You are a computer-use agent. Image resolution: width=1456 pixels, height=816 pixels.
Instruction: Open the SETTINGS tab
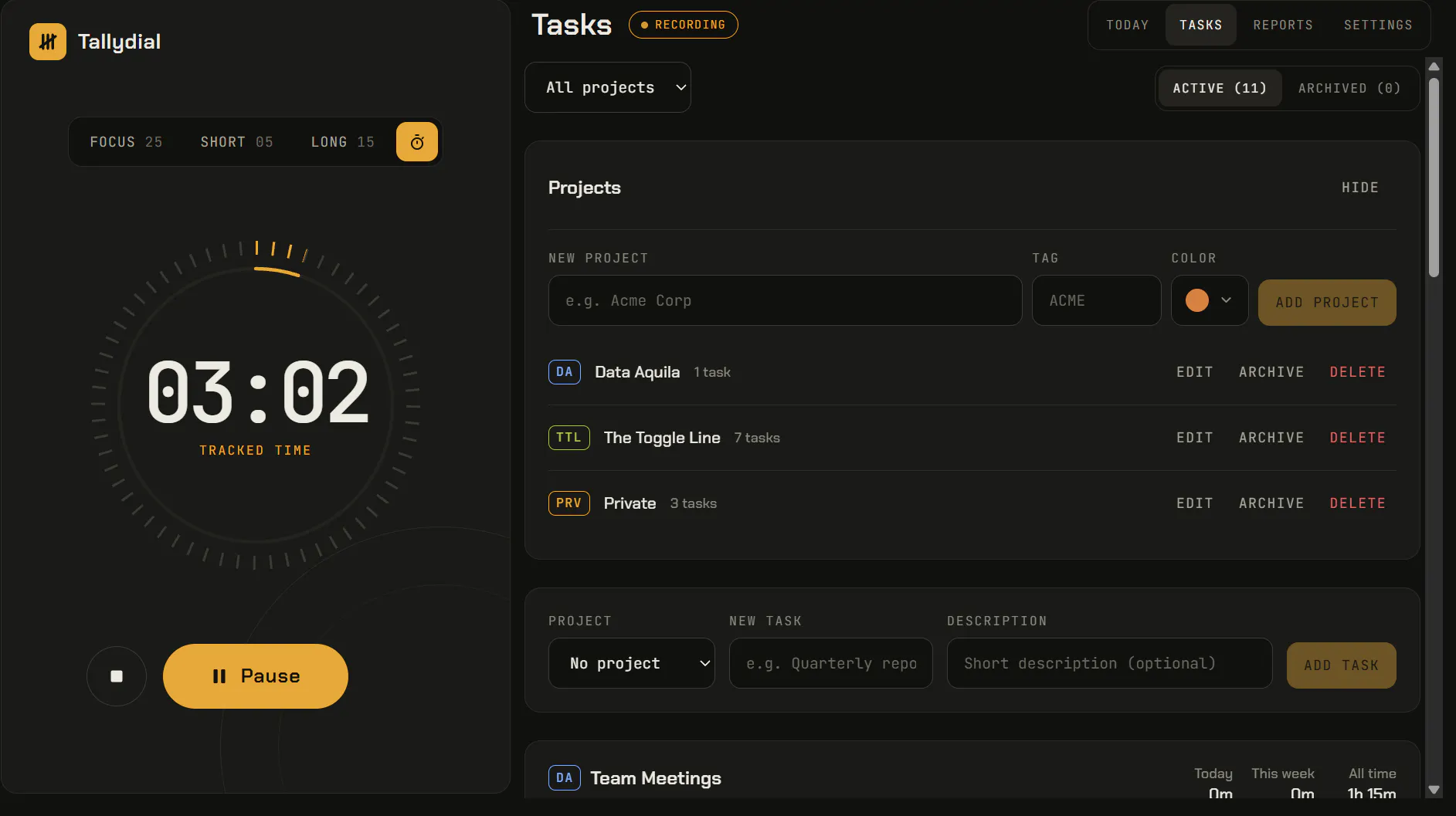(x=1378, y=25)
